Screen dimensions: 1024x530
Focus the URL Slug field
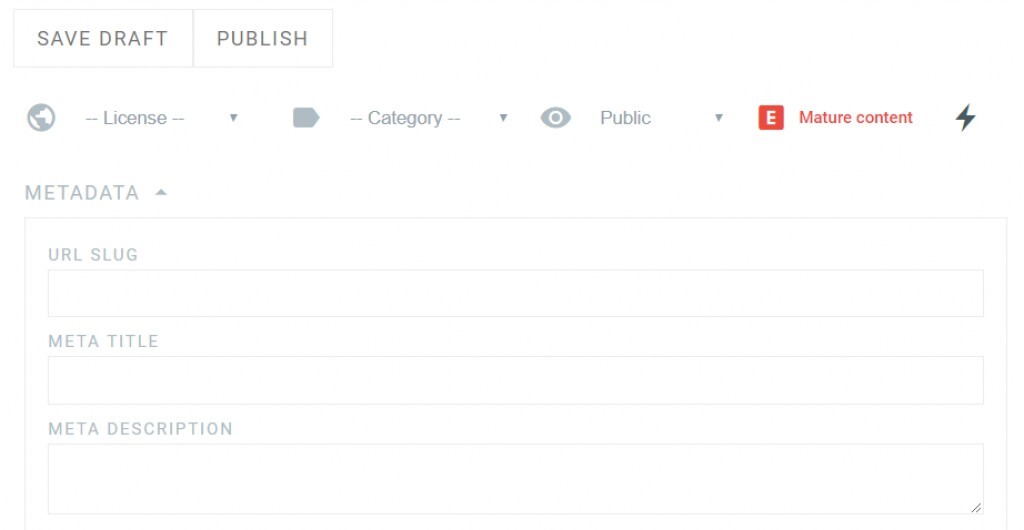point(515,293)
